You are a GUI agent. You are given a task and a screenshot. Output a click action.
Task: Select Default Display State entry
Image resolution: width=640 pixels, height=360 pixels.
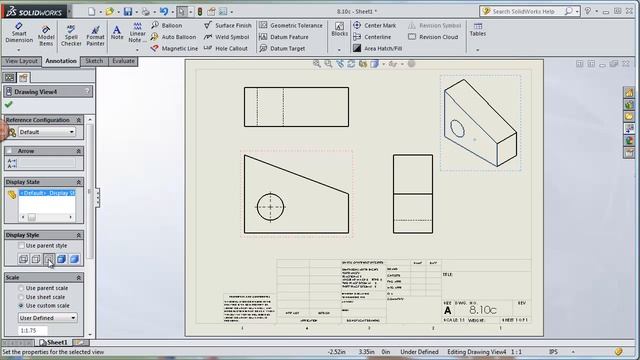pyautogui.click(x=47, y=193)
